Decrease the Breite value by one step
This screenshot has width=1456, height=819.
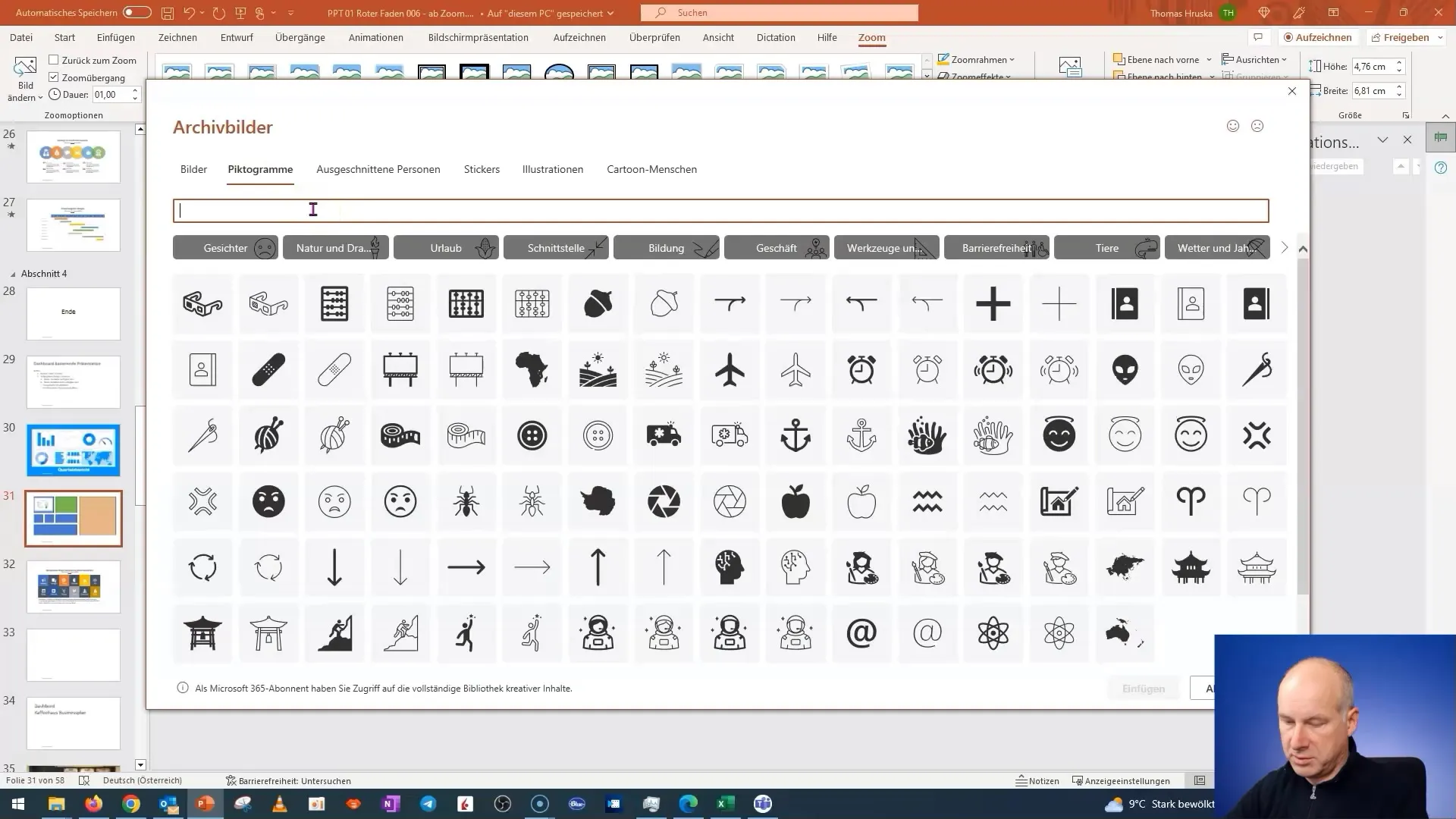click(1399, 94)
